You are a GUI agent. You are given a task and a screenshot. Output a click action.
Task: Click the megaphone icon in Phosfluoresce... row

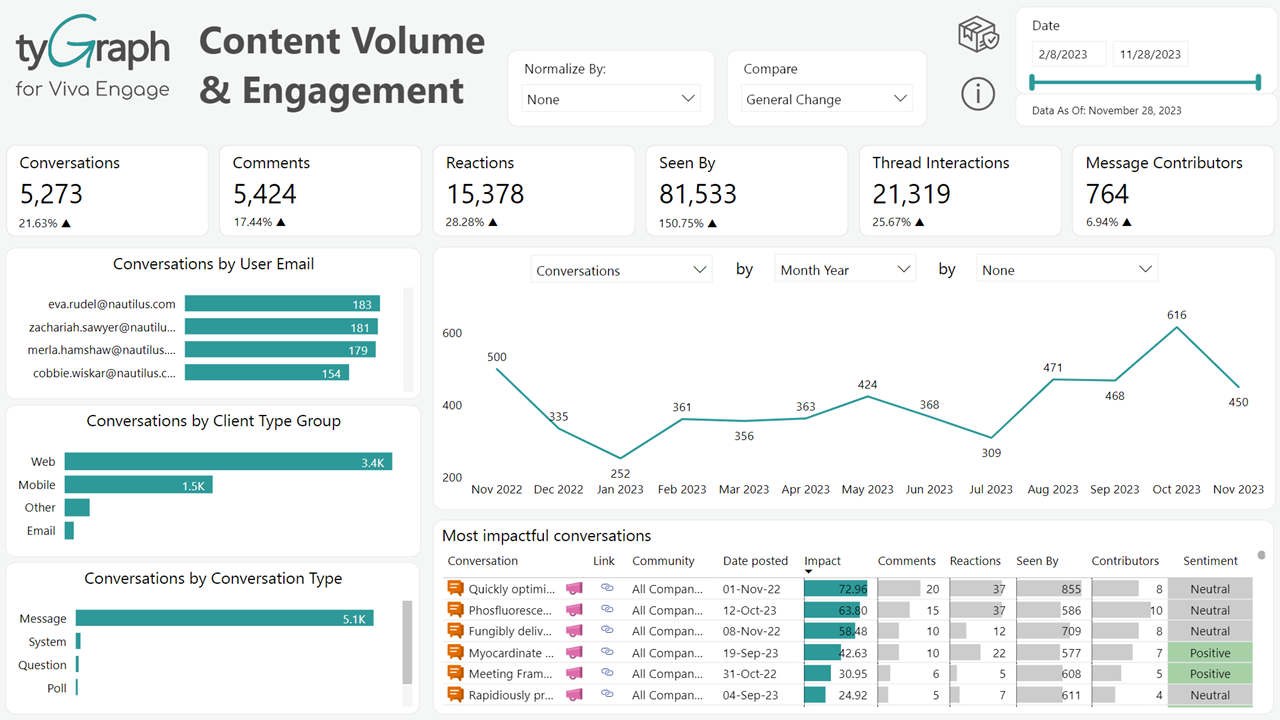pos(574,610)
